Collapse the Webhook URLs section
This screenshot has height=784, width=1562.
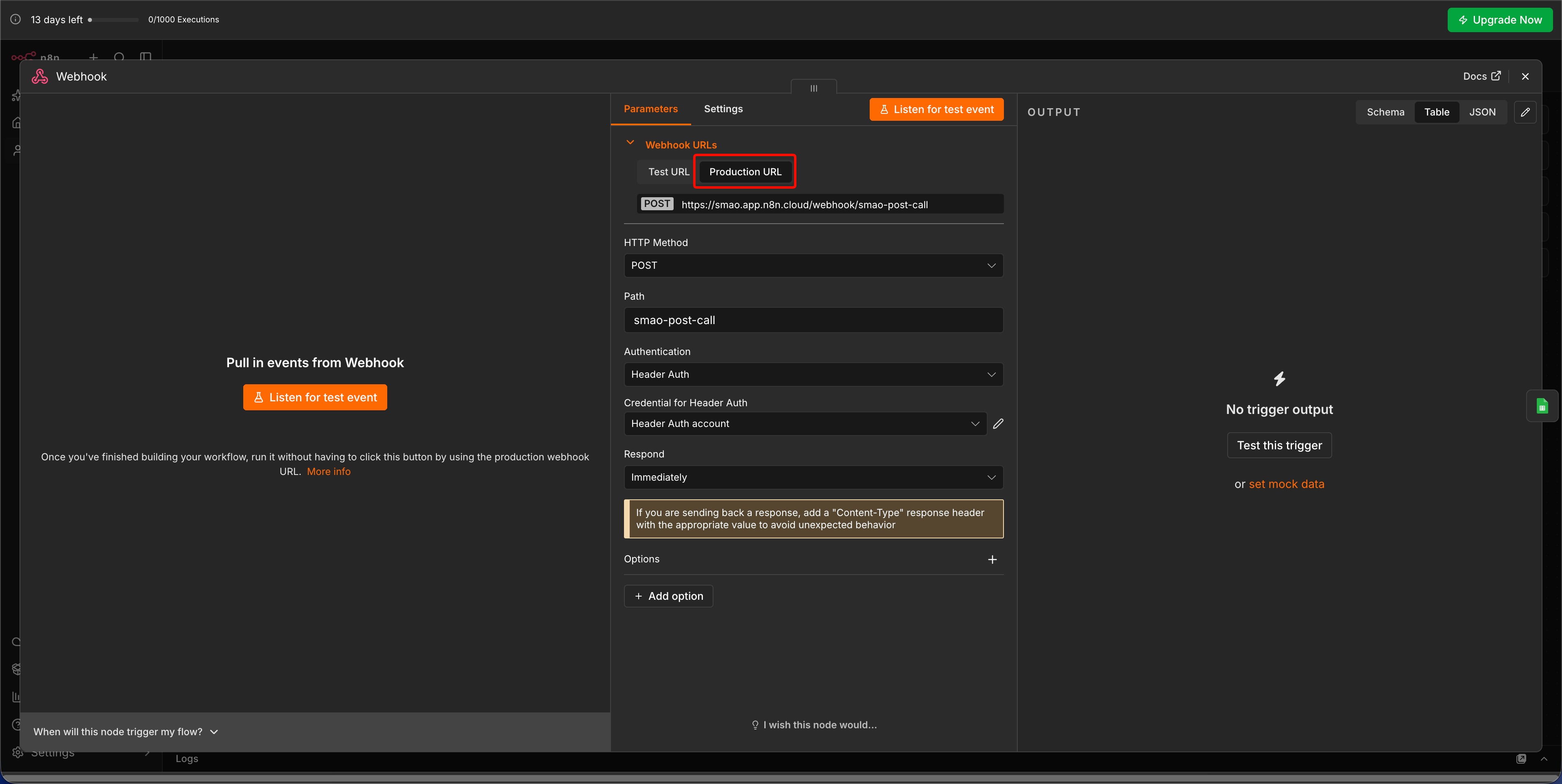click(630, 143)
